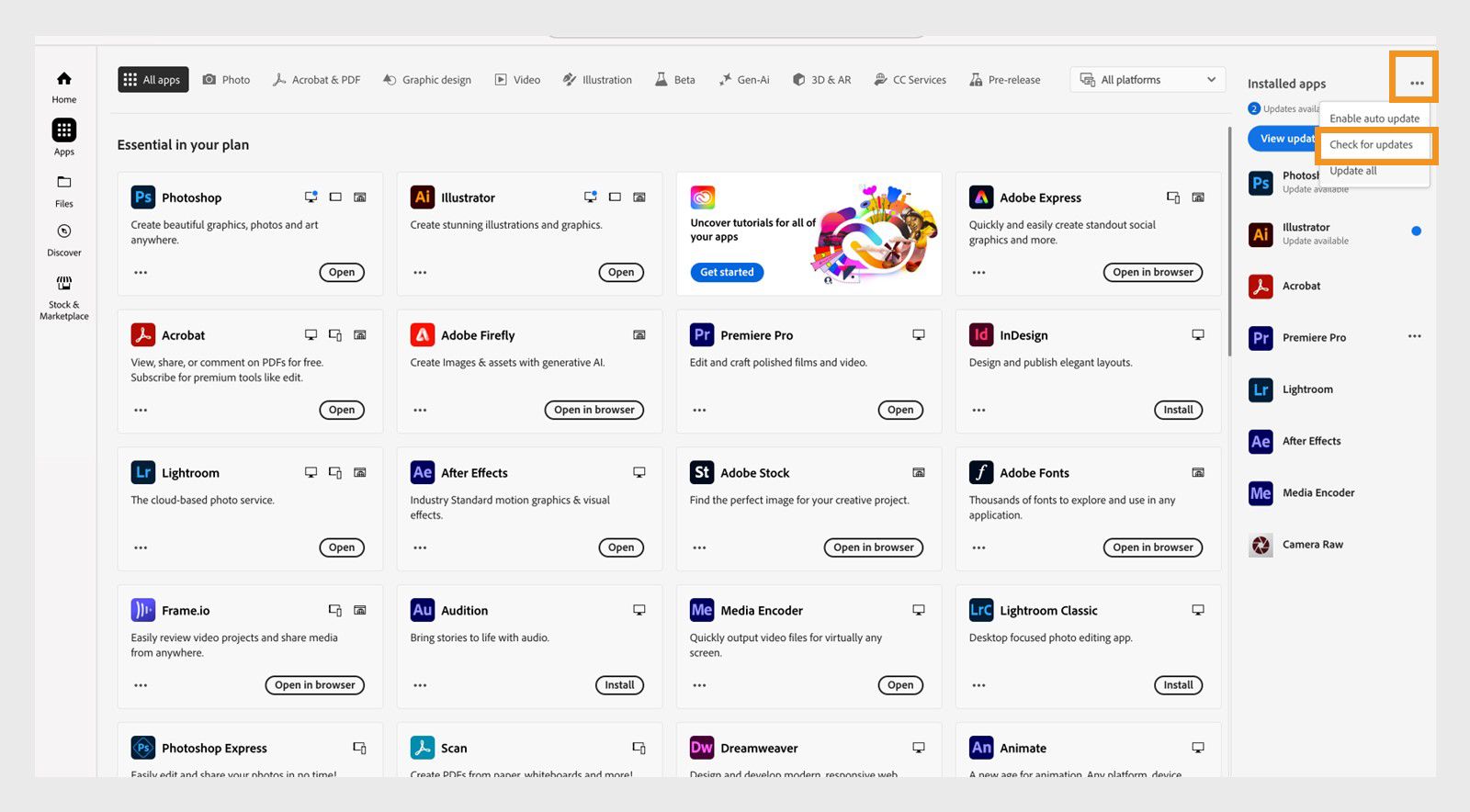The image size is (1470, 812).
Task: Click Photoshop icon in Installed apps
Action: [1261, 183]
